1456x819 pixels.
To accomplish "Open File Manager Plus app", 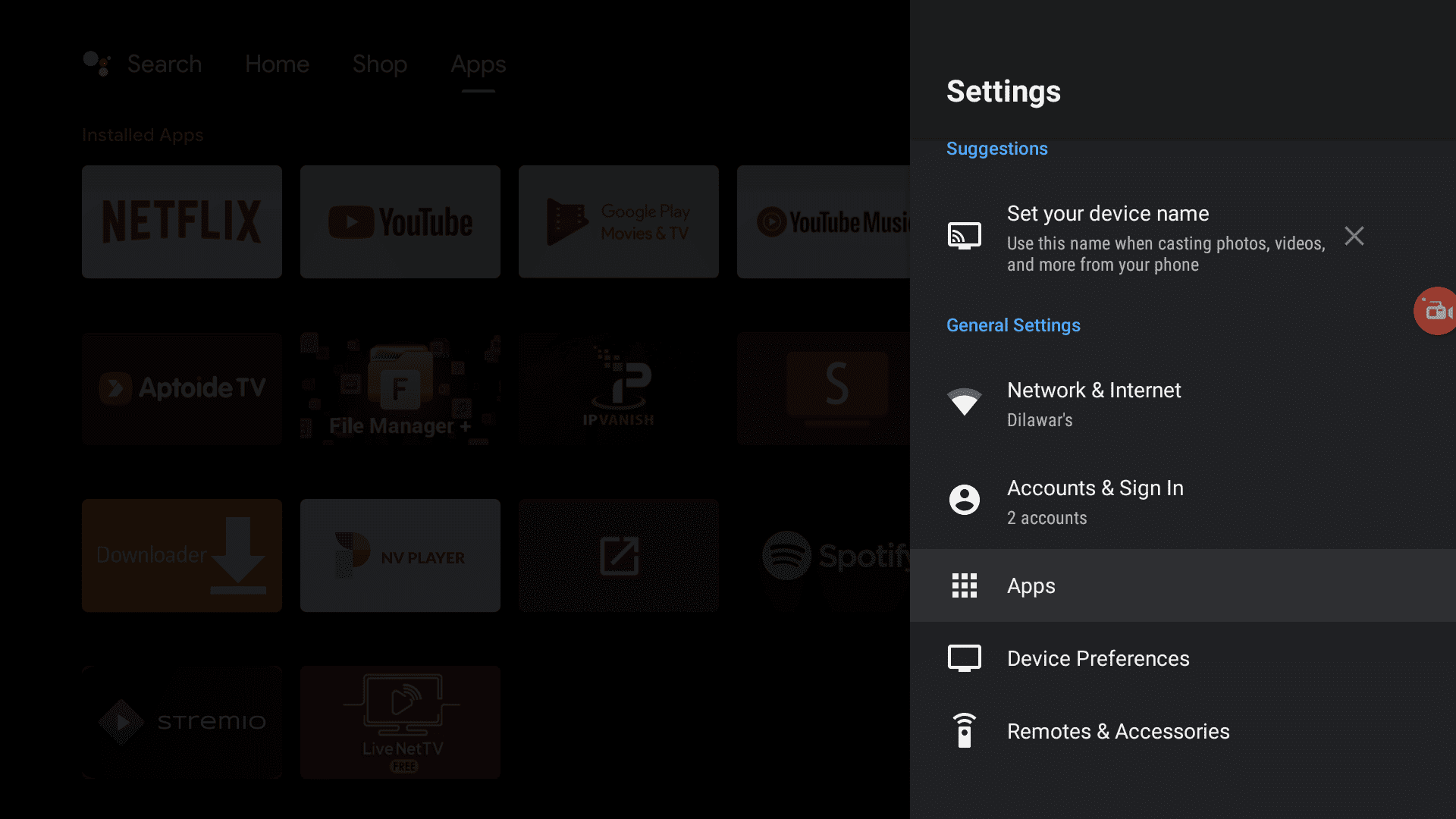I will [400, 388].
